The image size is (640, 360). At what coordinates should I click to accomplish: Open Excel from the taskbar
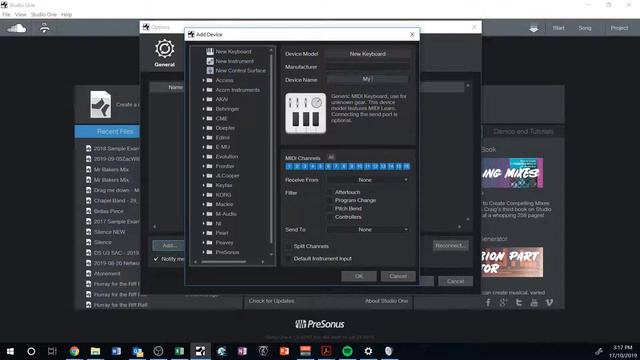[x=179, y=351]
